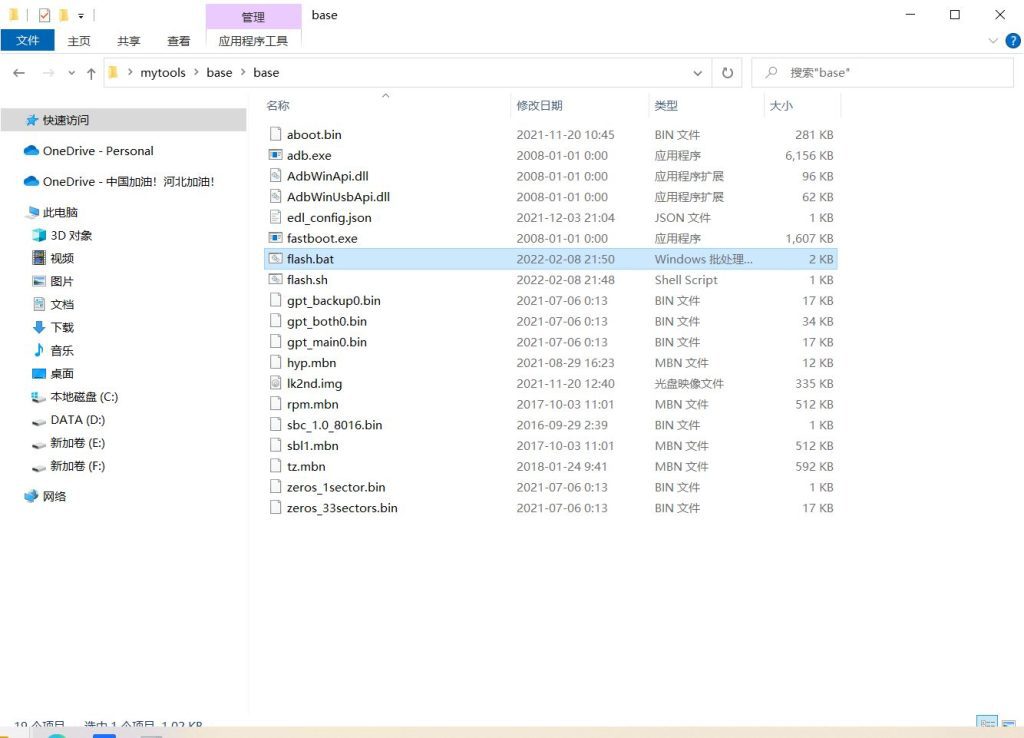Select zeros_1sector.bin file
Screen dimensions: 1024x738
336,487
